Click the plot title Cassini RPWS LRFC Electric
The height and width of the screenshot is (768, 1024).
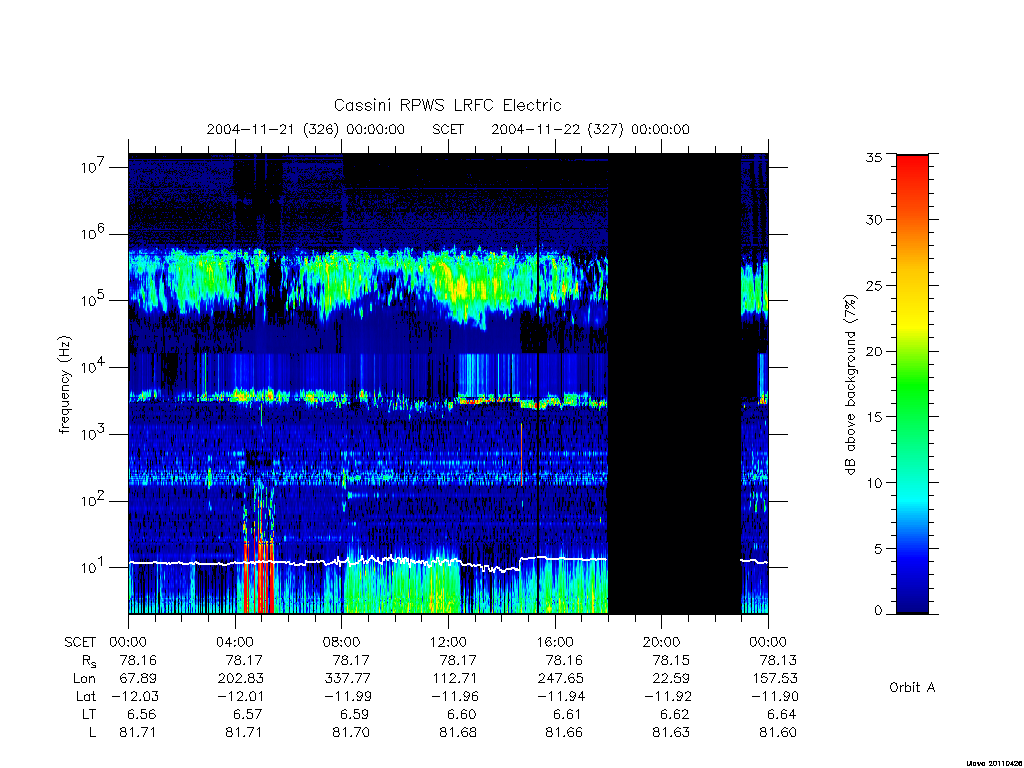click(447, 105)
